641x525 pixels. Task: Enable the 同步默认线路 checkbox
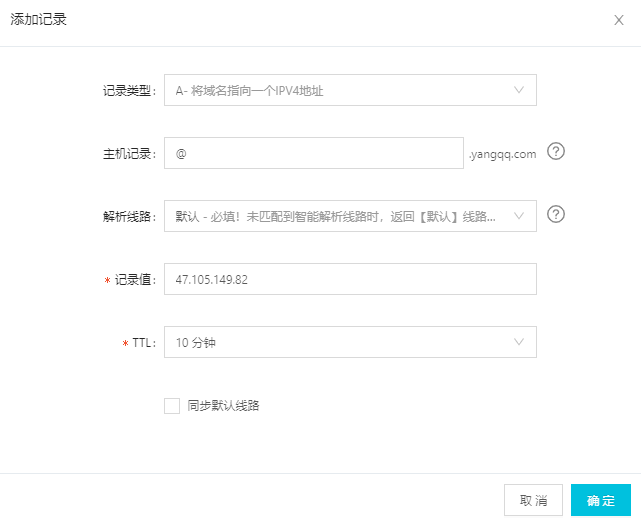tap(172, 406)
